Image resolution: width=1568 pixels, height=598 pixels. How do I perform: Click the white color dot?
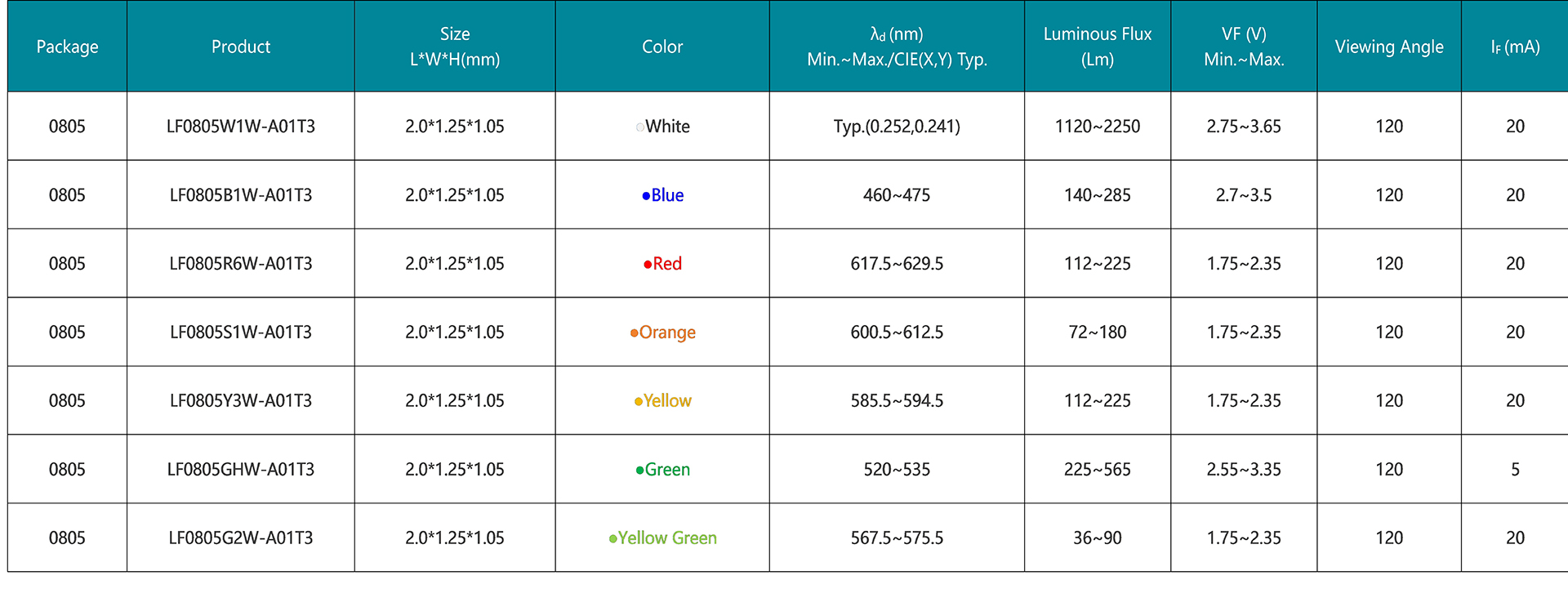point(640,127)
